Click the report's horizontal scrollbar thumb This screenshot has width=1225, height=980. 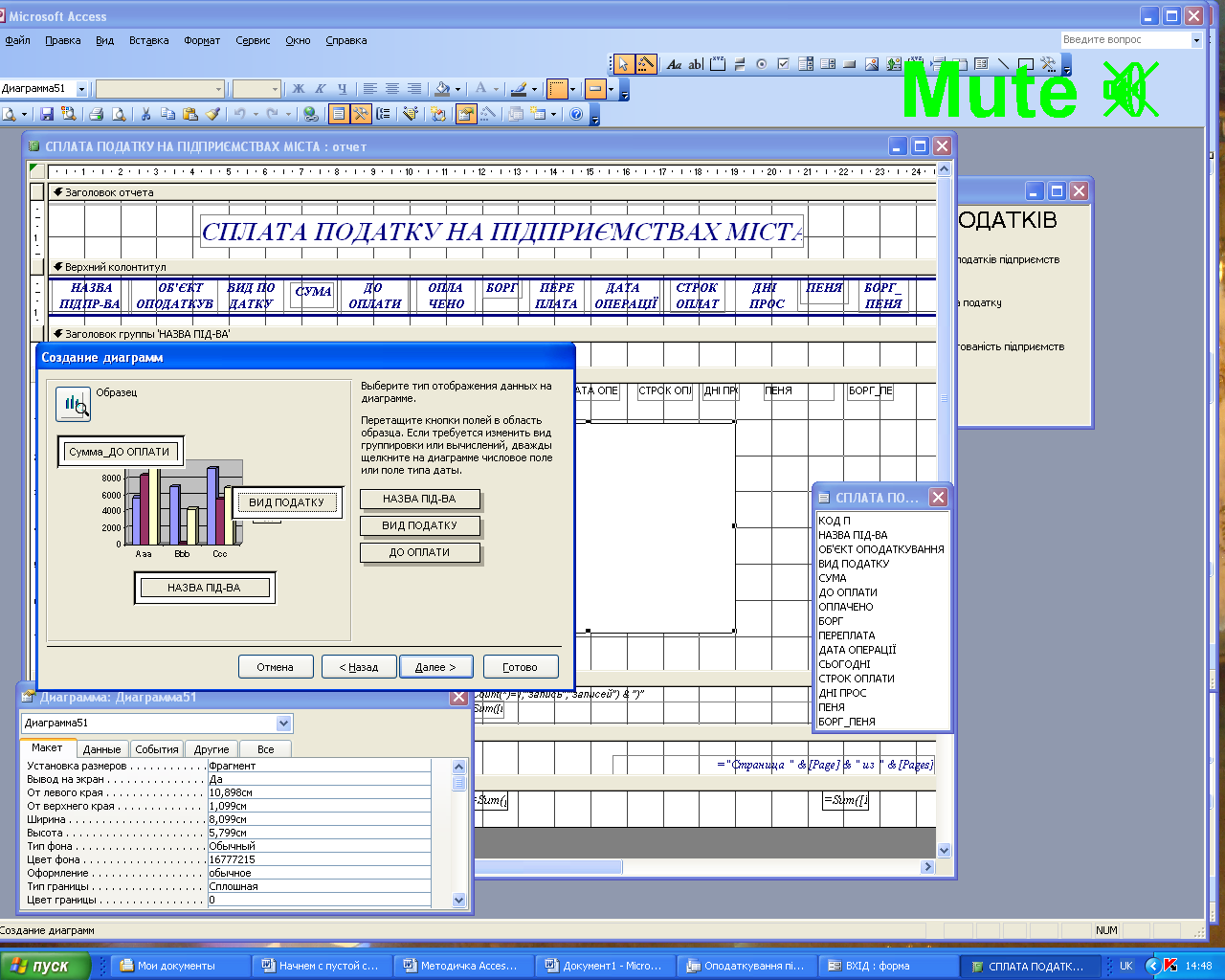click(x=548, y=866)
